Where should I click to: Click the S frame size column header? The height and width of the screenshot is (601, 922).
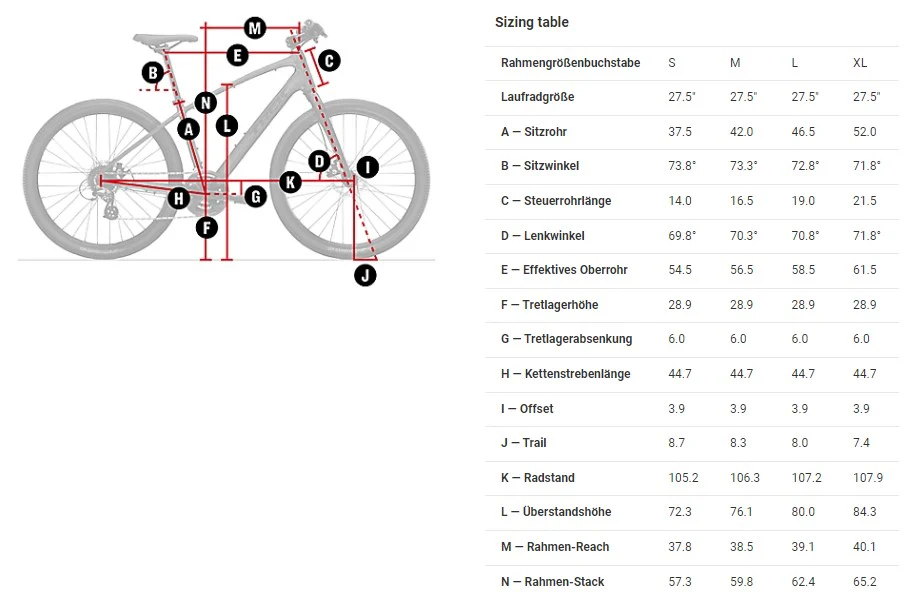[x=672, y=63]
